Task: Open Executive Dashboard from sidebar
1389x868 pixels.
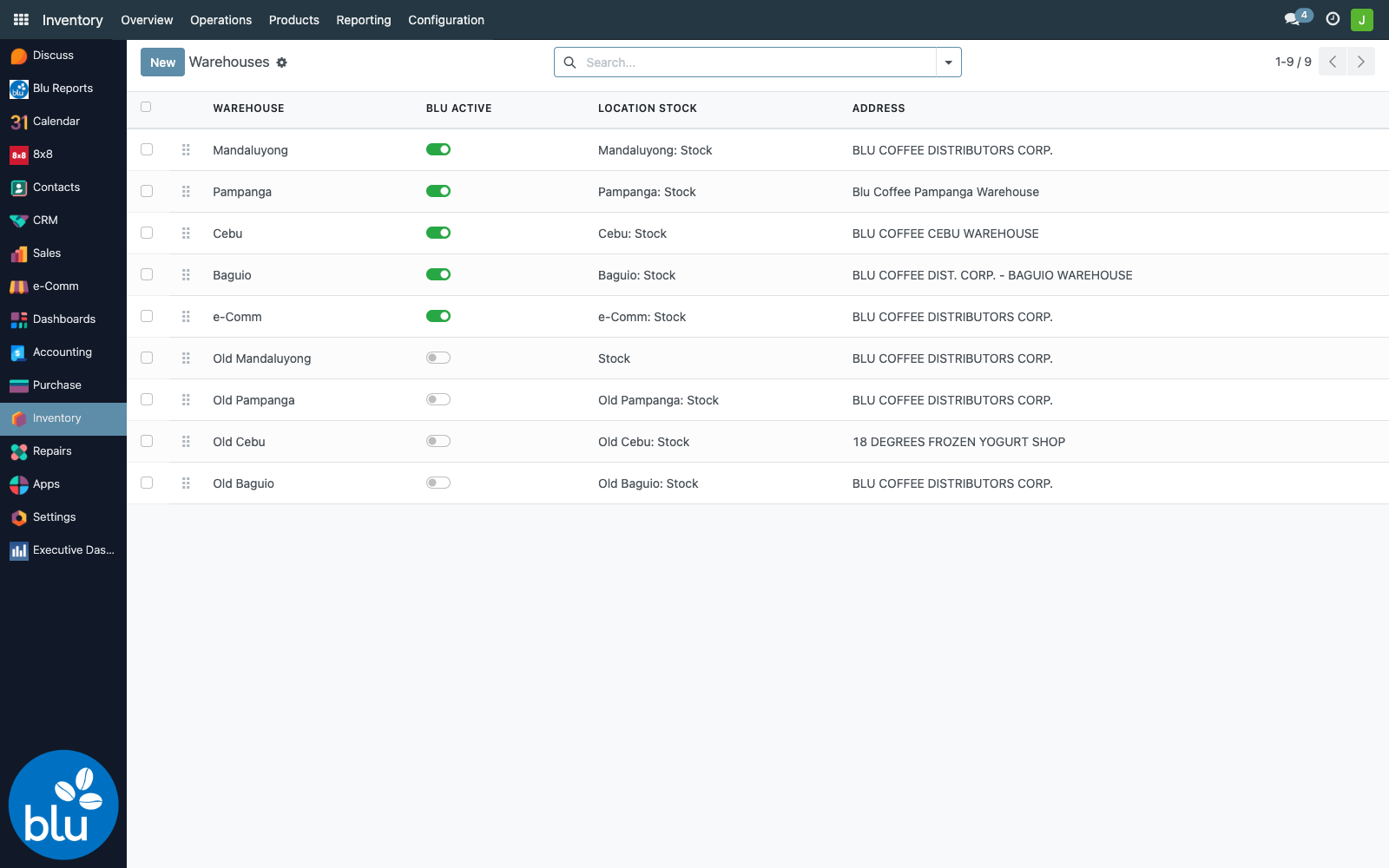Action: (x=63, y=550)
